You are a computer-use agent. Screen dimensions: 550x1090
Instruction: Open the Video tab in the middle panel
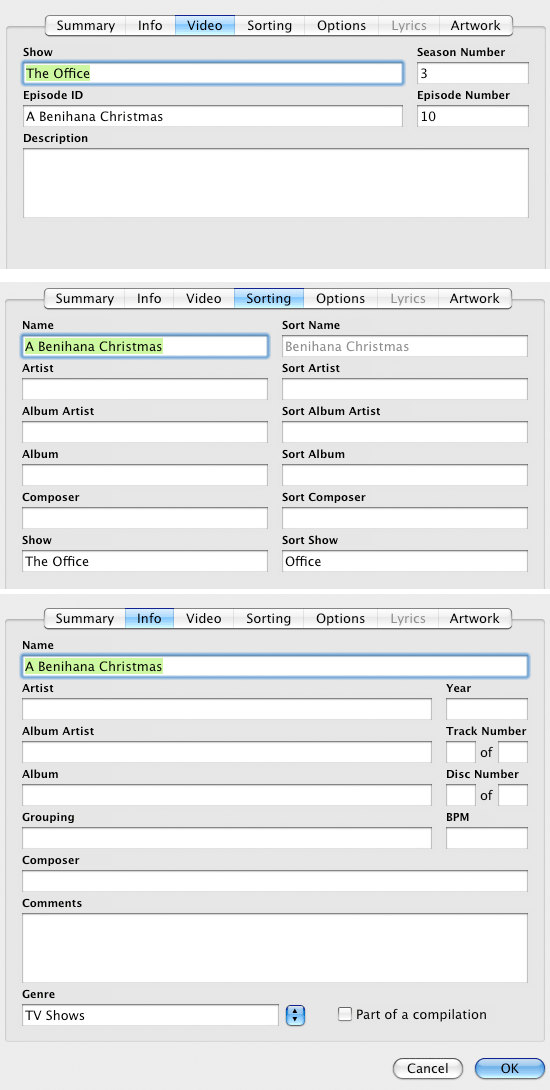pyautogui.click(x=204, y=298)
